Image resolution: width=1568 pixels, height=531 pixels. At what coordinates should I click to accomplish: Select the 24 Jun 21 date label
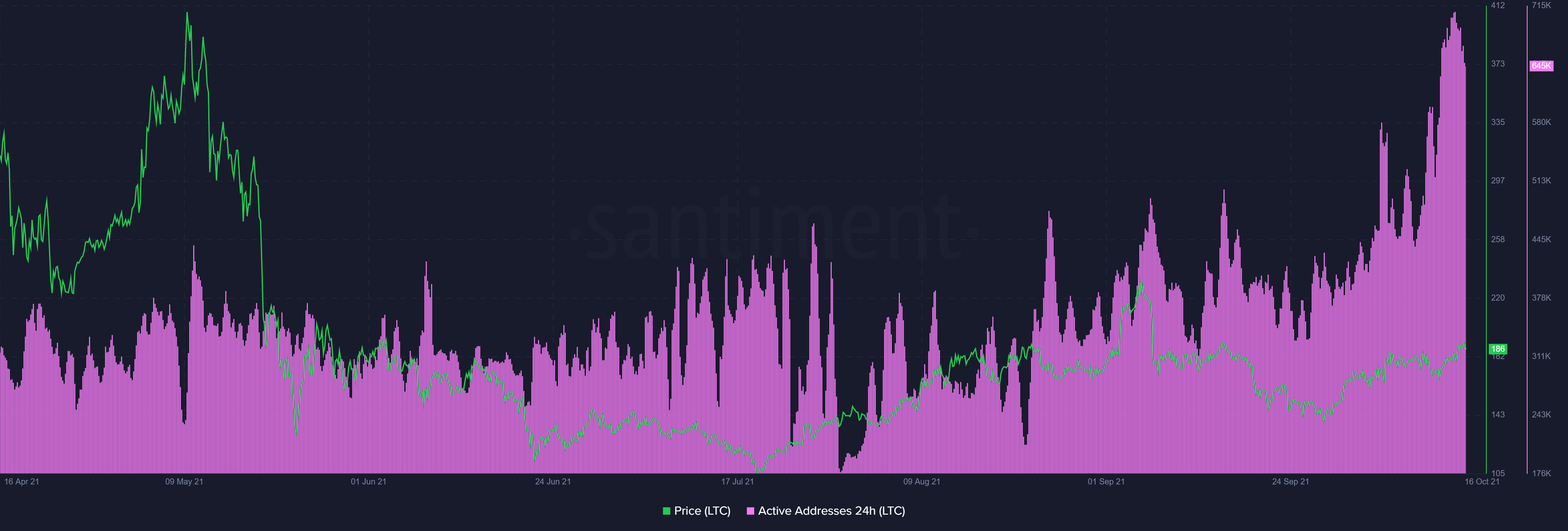(x=553, y=482)
